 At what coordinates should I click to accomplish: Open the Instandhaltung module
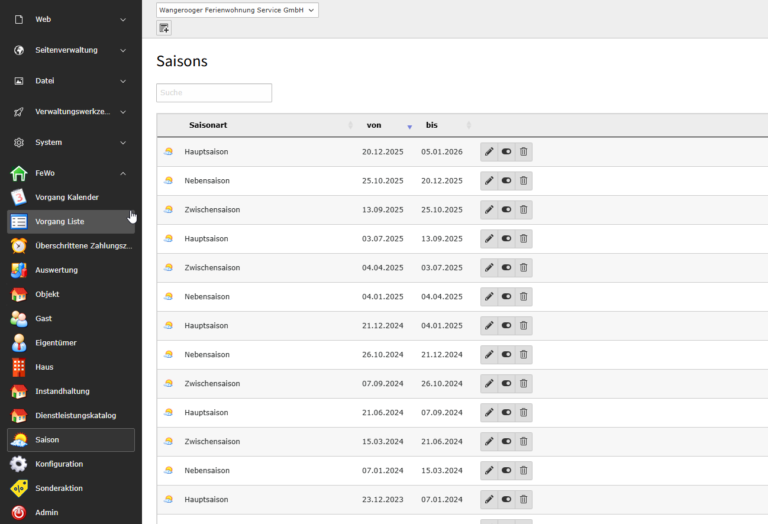(x=71, y=391)
